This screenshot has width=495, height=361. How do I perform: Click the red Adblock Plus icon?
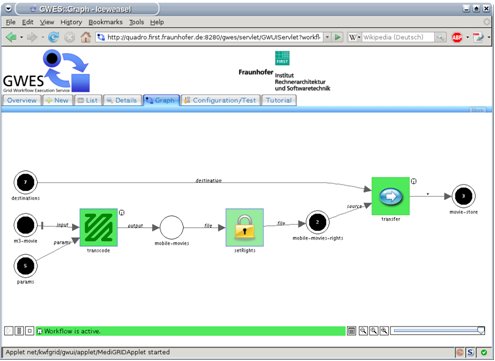pyautogui.click(x=457, y=37)
